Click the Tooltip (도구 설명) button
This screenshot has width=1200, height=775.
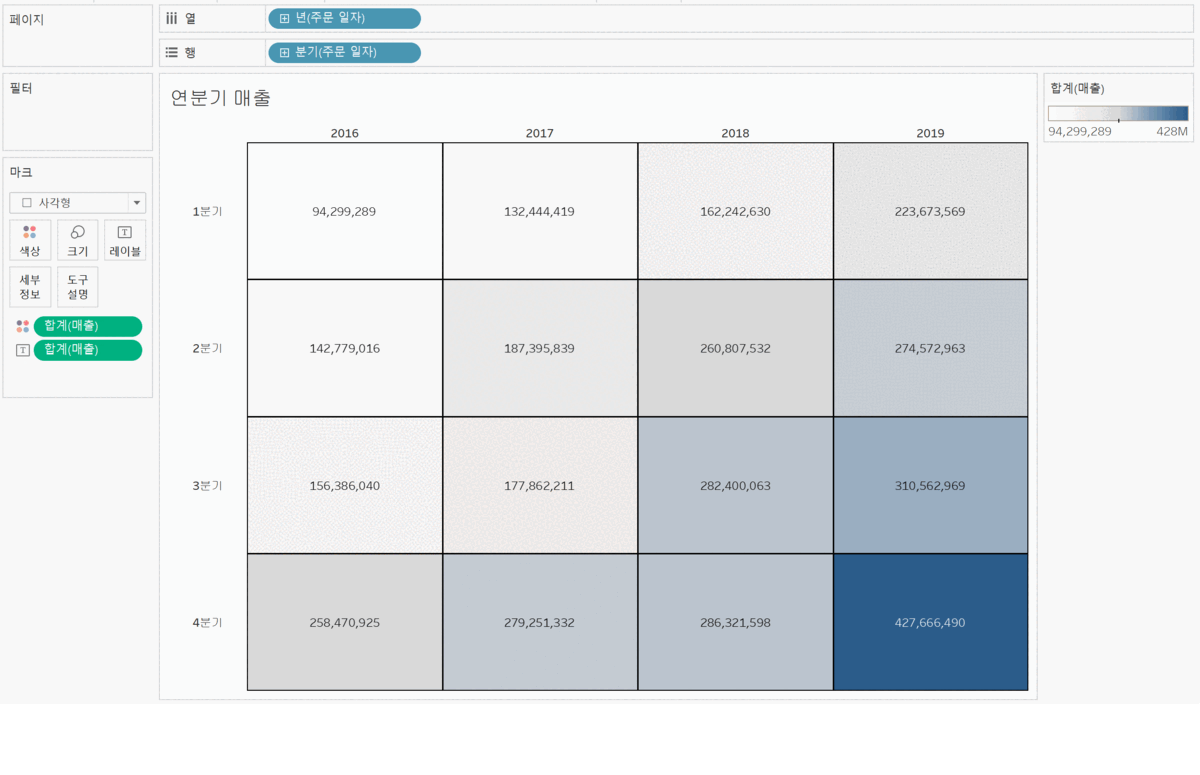point(78,287)
